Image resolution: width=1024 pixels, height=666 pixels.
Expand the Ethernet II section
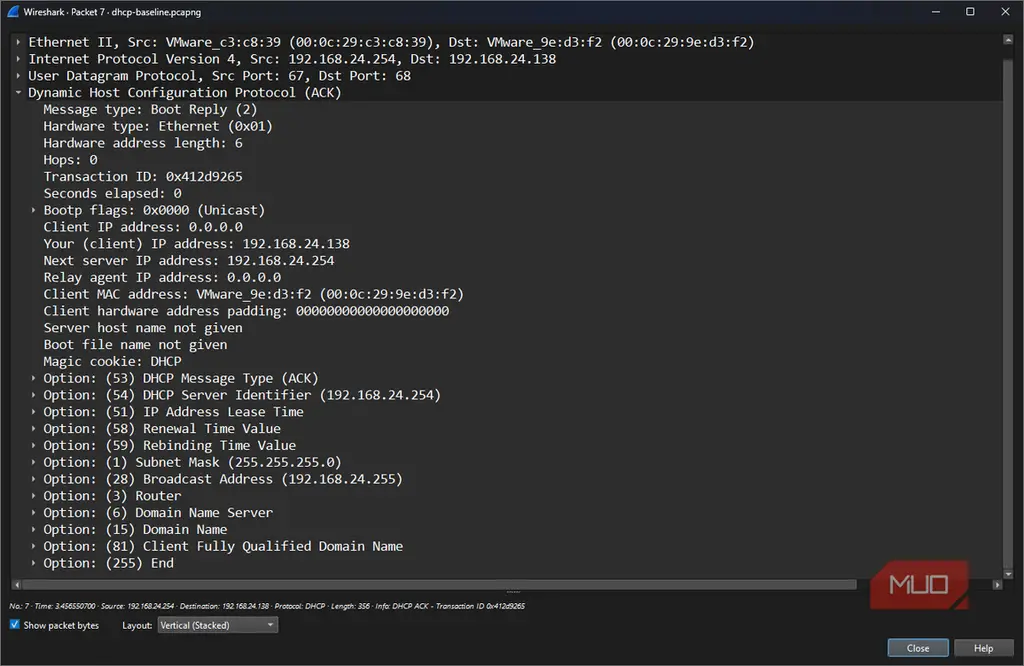tap(18, 42)
